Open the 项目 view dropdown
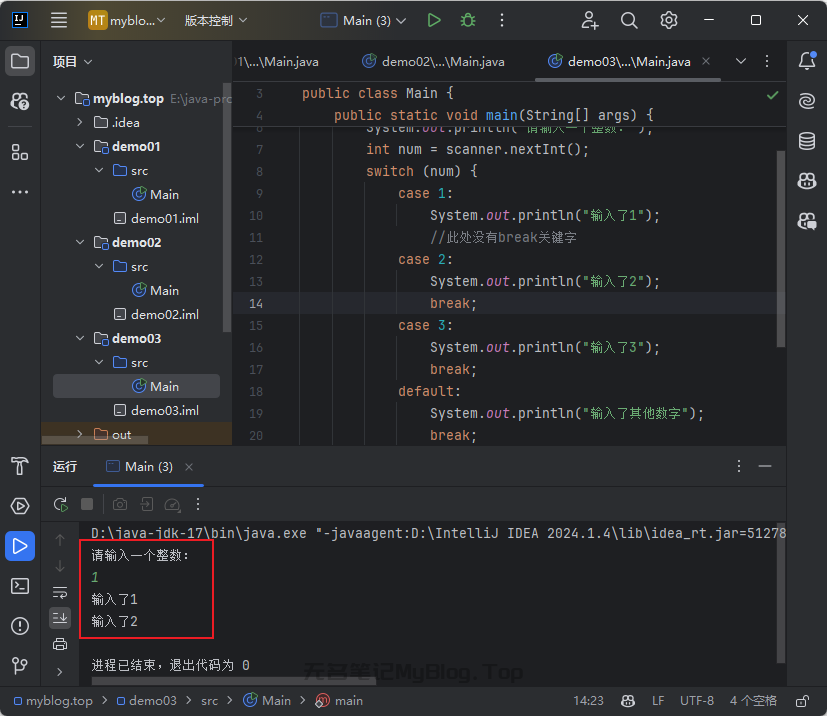 (73, 62)
